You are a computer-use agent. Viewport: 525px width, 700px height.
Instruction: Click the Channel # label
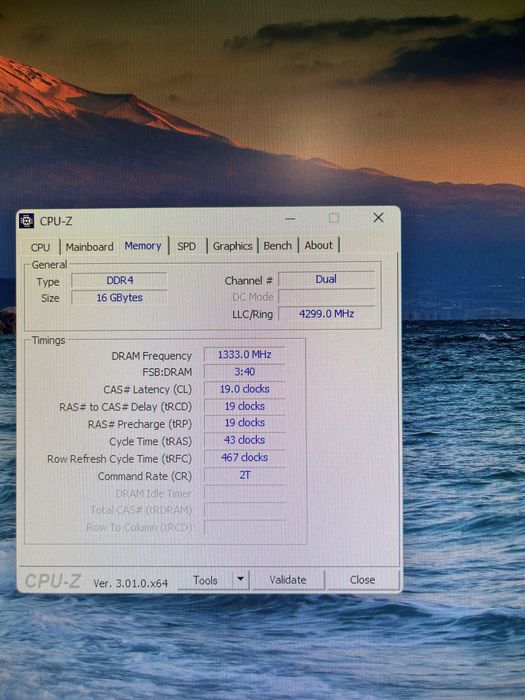click(x=248, y=281)
